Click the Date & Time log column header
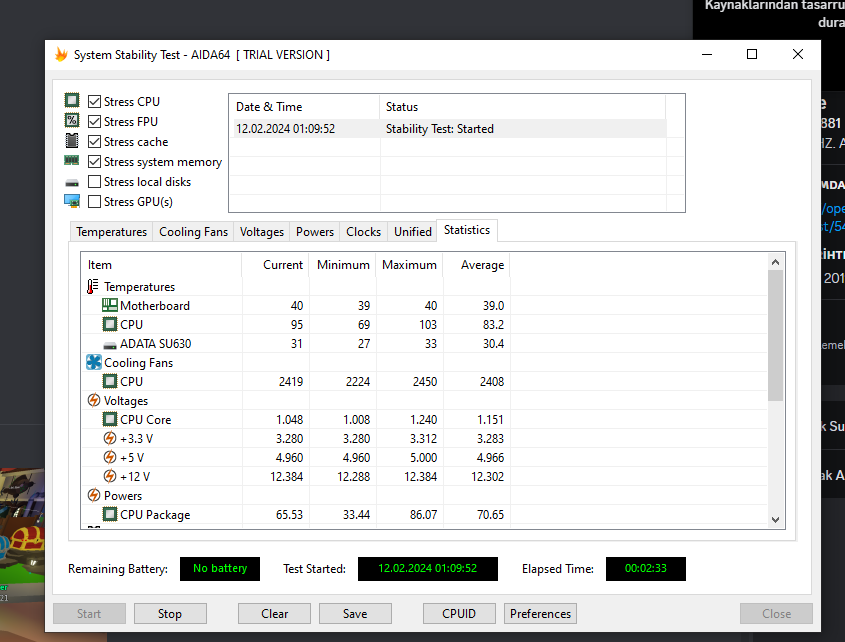This screenshot has width=845, height=642. 305,107
